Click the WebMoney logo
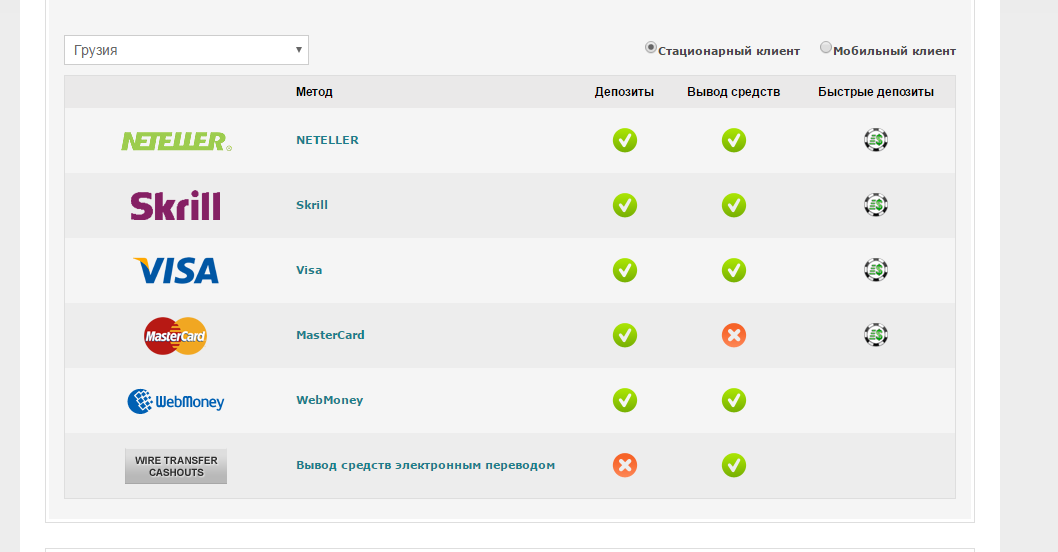Screen dimensions: 1058x552 [x=176, y=401]
